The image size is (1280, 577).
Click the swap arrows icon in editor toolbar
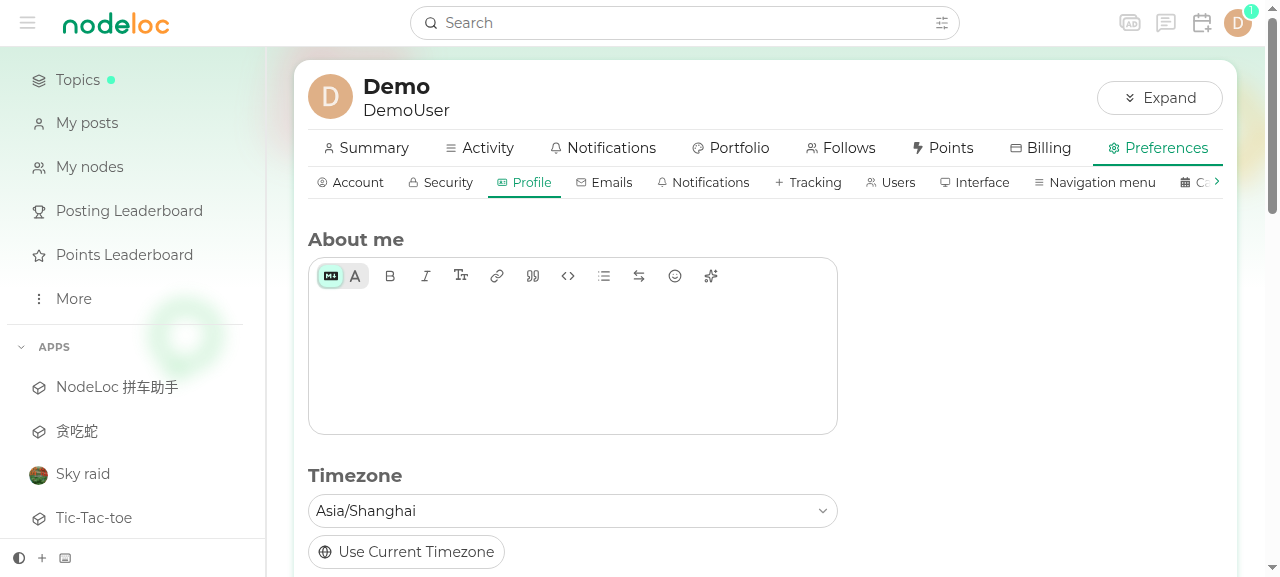(x=639, y=276)
